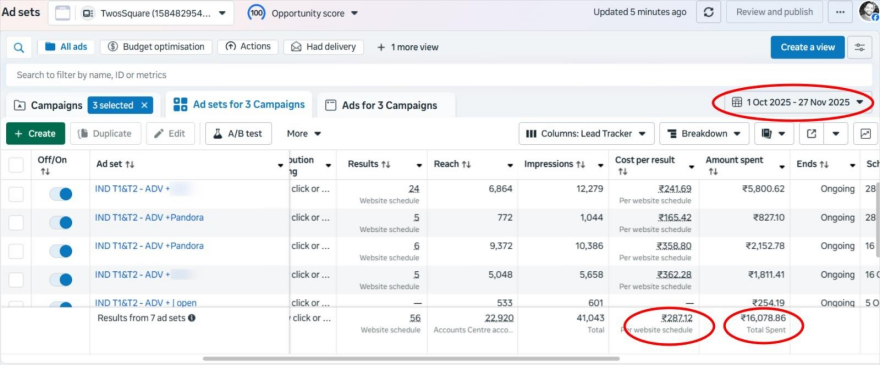Image resolution: width=880 pixels, height=366 pixels.
Task: Open the Breakdown dropdown
Action: pos(704,134)
